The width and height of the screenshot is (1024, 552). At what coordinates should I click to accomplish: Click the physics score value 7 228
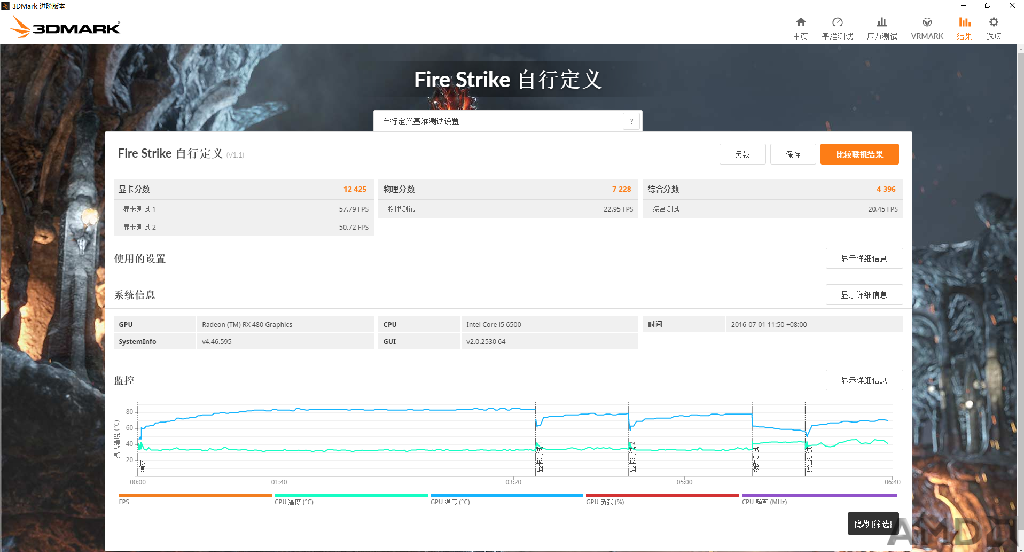coord(621,189)
